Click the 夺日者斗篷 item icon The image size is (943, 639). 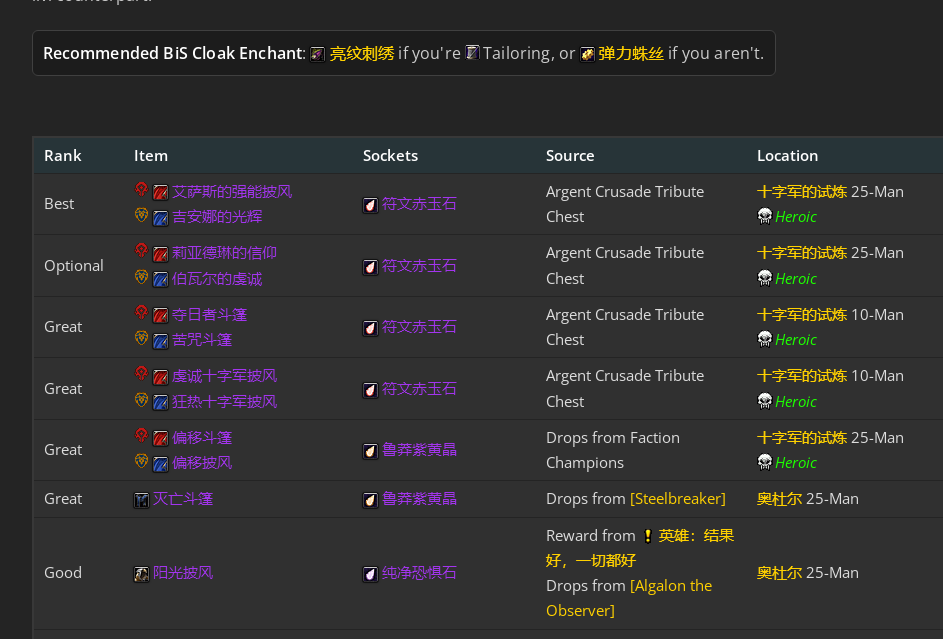tap(161, 316)
